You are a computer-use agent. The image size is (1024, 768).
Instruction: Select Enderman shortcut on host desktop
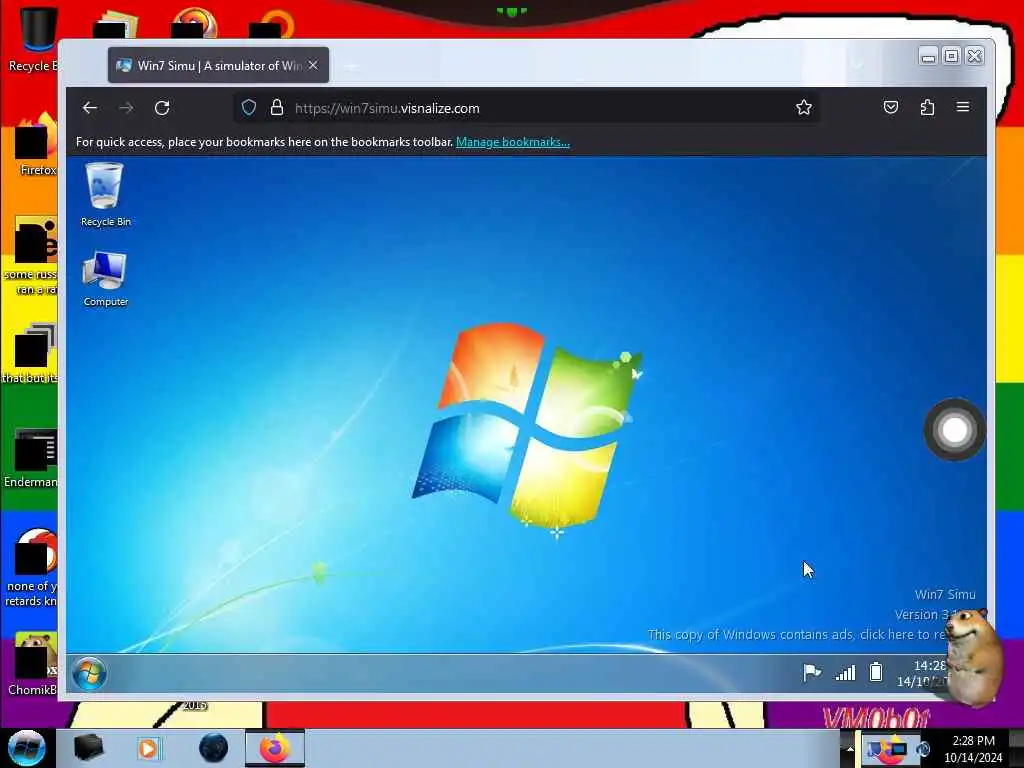point(31,458)
